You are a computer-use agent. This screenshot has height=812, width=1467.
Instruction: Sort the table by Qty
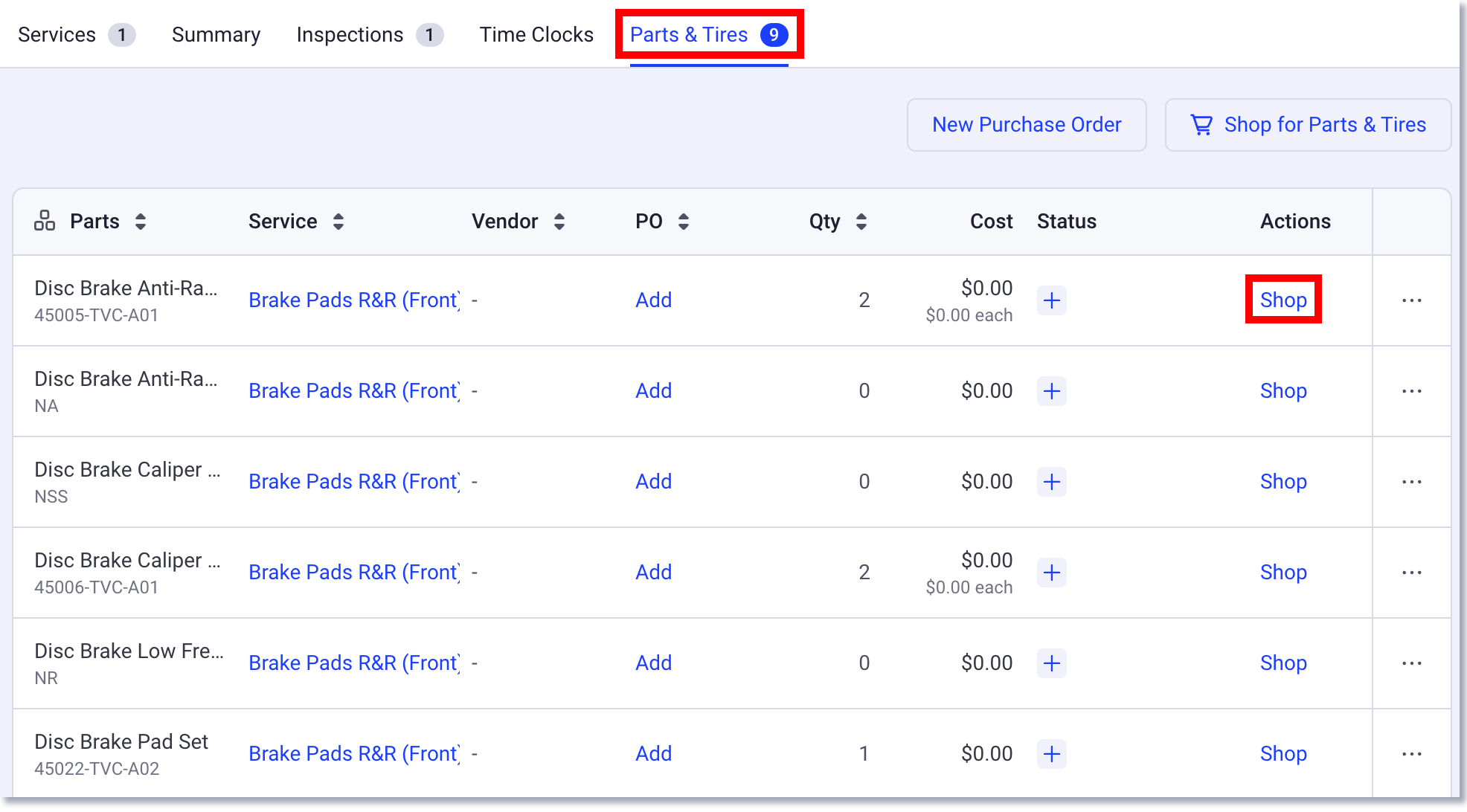pyautogui.click(x=861, y=221)
